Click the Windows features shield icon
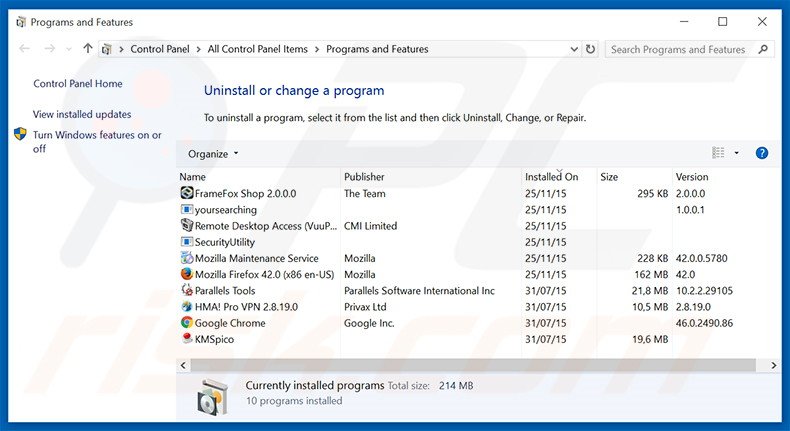Screen dimensions: 790x431 pyautogui.click(x=20, y=134)
